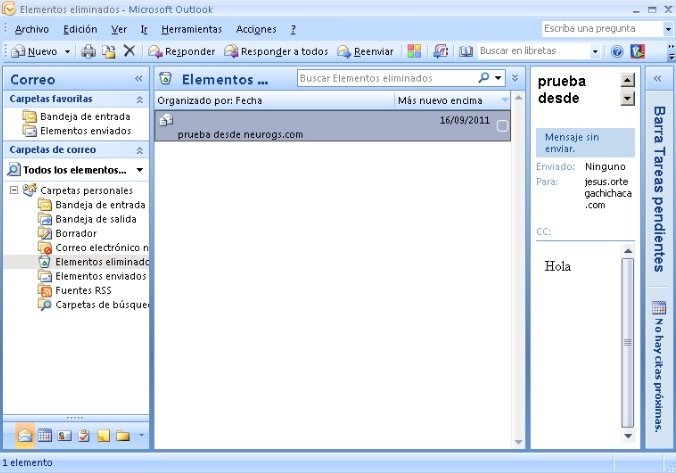Open the Archivo menu
Image resolution: width=676 pixels, height=473 pixels.
[x=31, y=29]
